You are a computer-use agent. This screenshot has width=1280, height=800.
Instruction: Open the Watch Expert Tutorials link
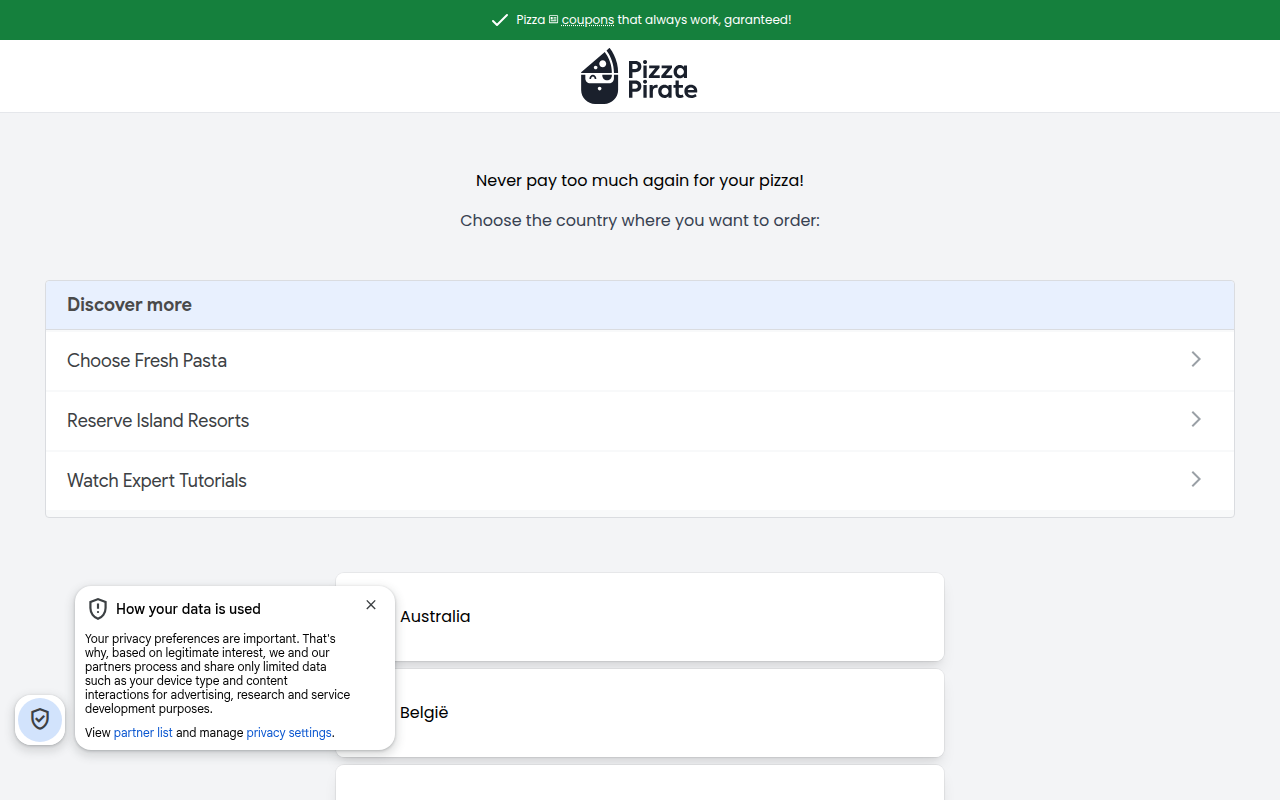pos(640,481)
